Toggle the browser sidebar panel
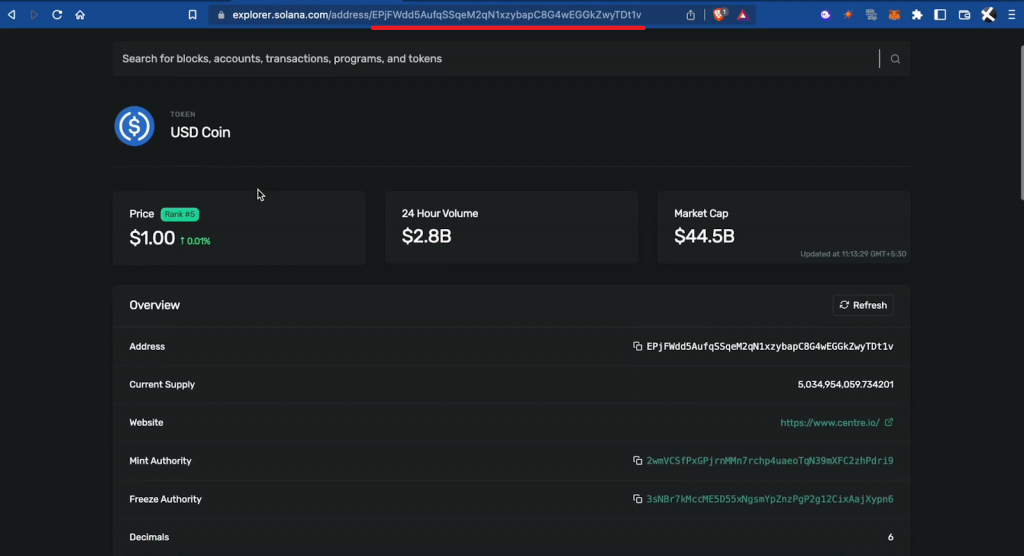The width and height of the screenshot is (1024, 556). coord(940,14)
